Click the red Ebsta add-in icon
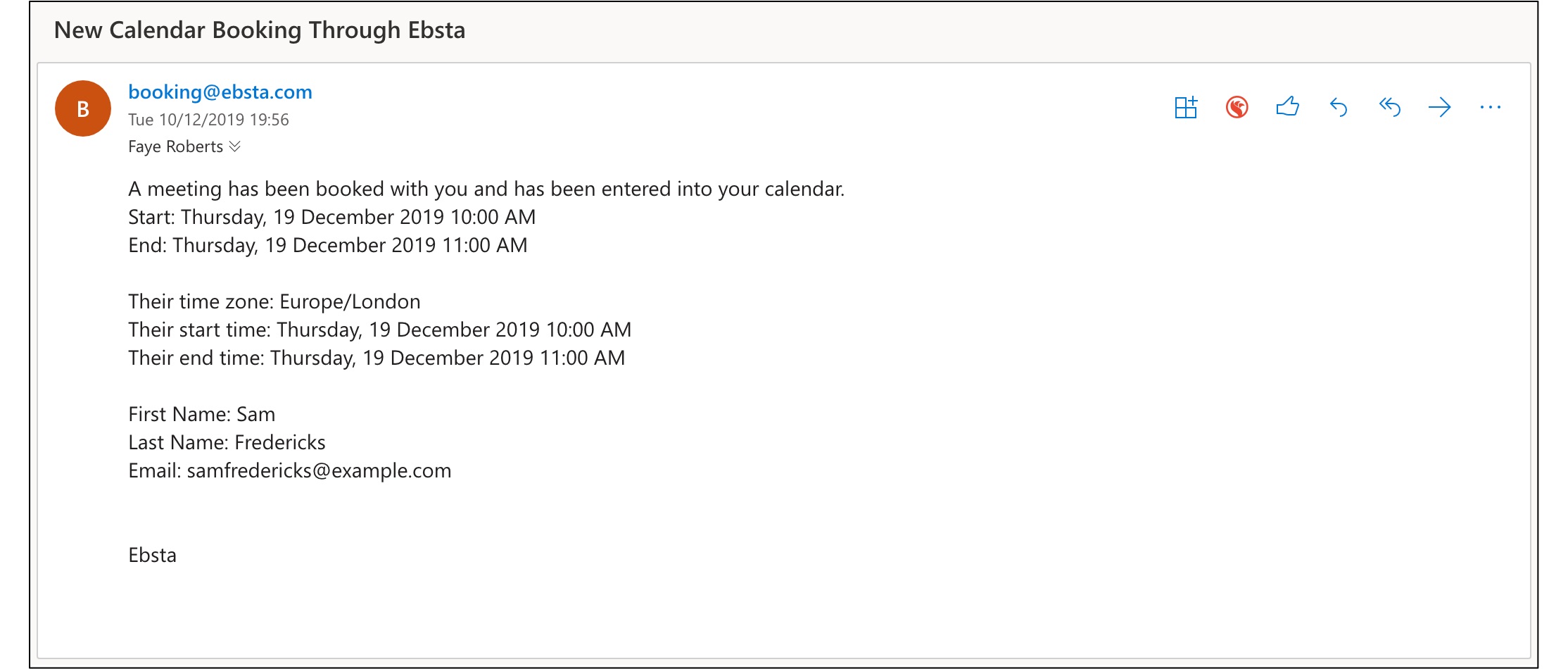This screenshot has width=1568, height=669. pos(1237,108)
